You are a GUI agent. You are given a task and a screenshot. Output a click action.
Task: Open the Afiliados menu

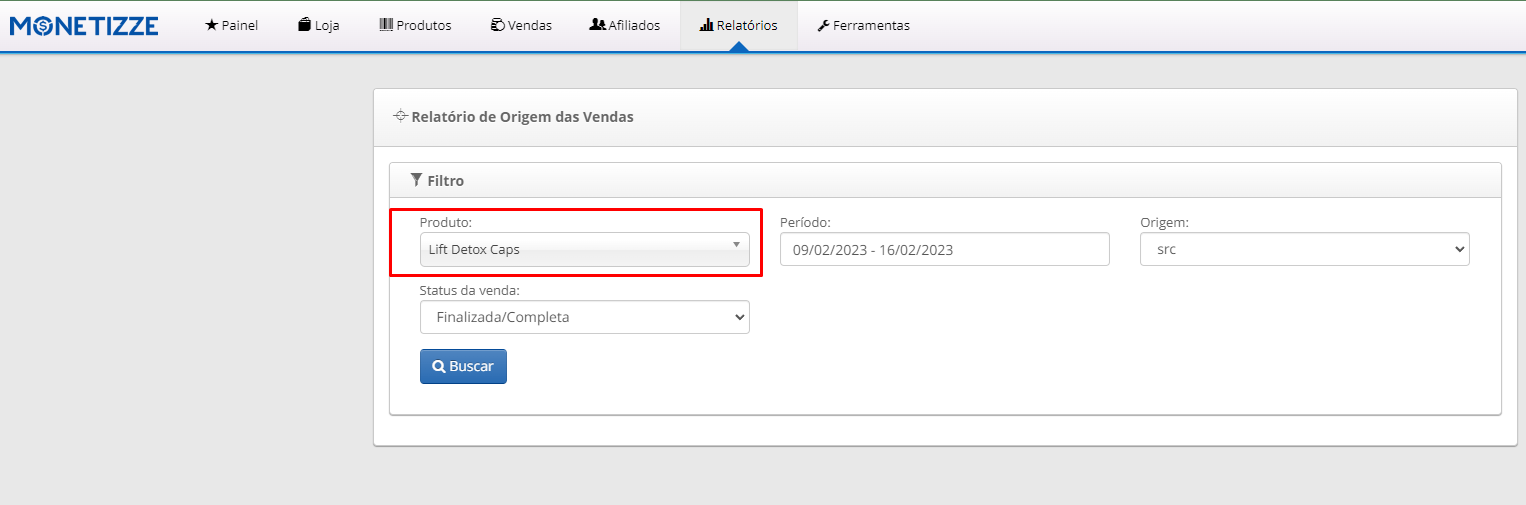[x=625, y=25]
